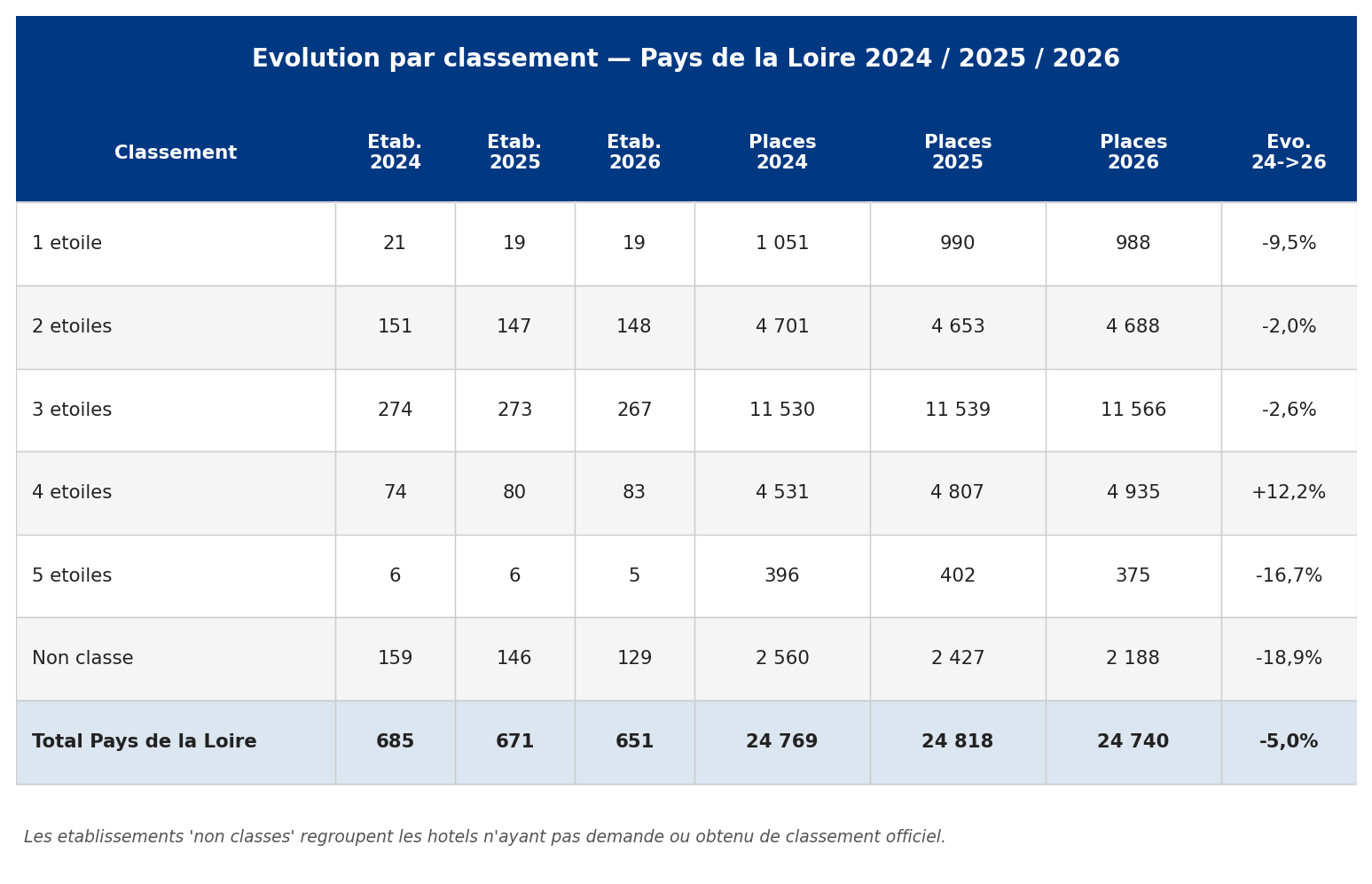Click the '4 etoiles' row label
This screenshot has height=884, width=1372.
(72, 493)
